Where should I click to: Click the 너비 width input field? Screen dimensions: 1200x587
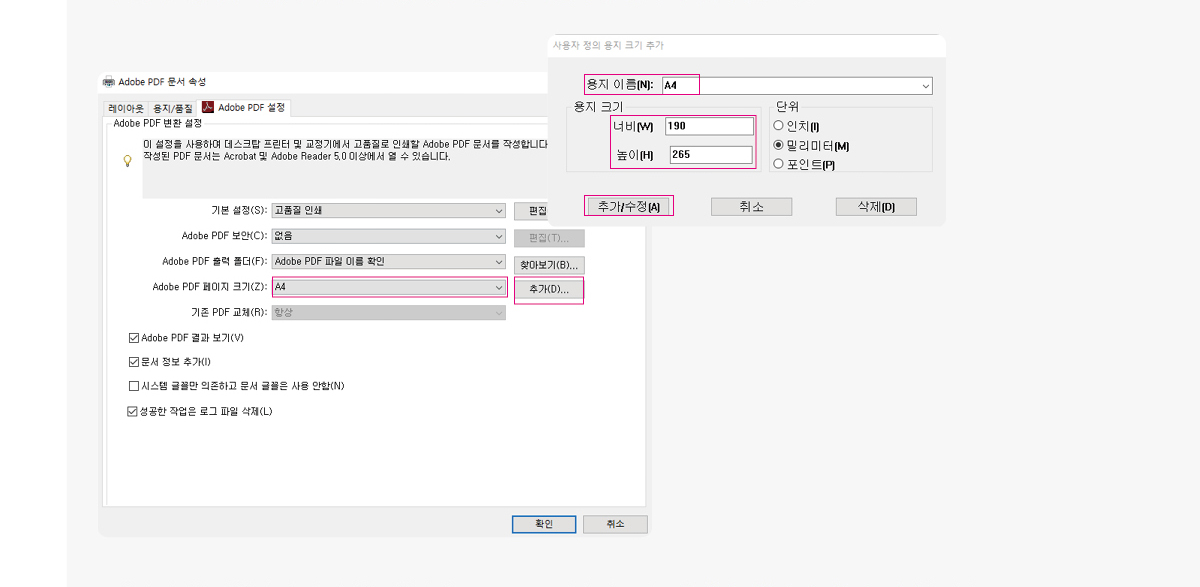coord(707,126)
